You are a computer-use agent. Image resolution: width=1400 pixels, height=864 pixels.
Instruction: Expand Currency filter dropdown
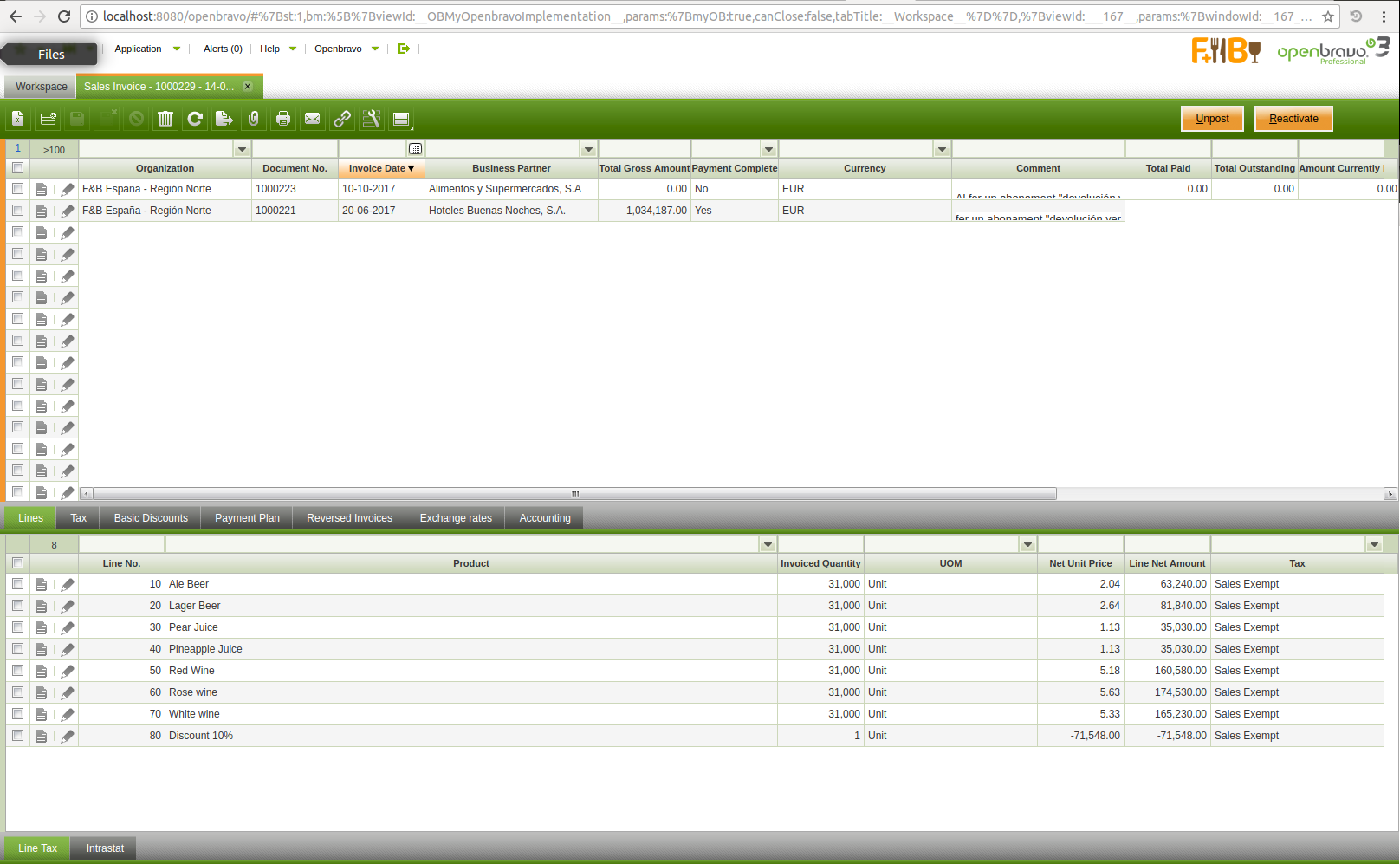pyautogui.click(x=942, y=149)
